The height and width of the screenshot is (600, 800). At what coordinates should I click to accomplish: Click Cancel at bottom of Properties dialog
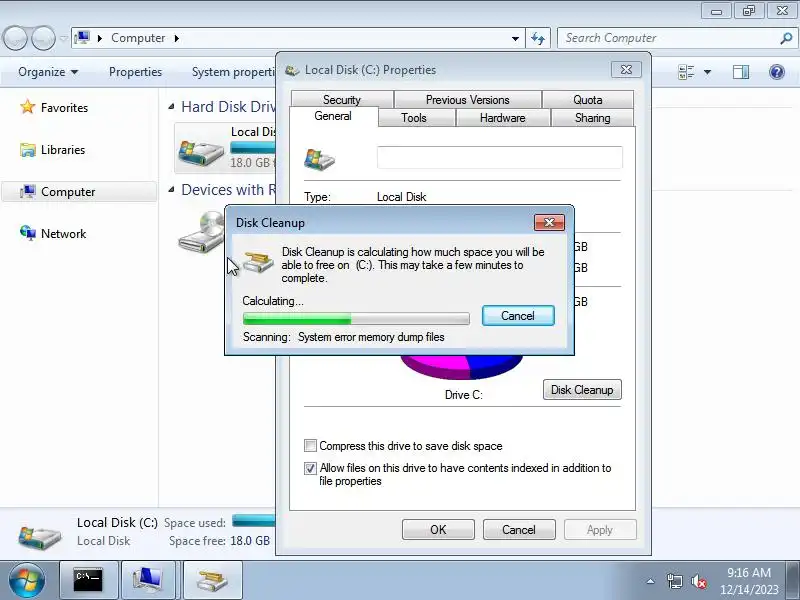click(x=519, y=530)
